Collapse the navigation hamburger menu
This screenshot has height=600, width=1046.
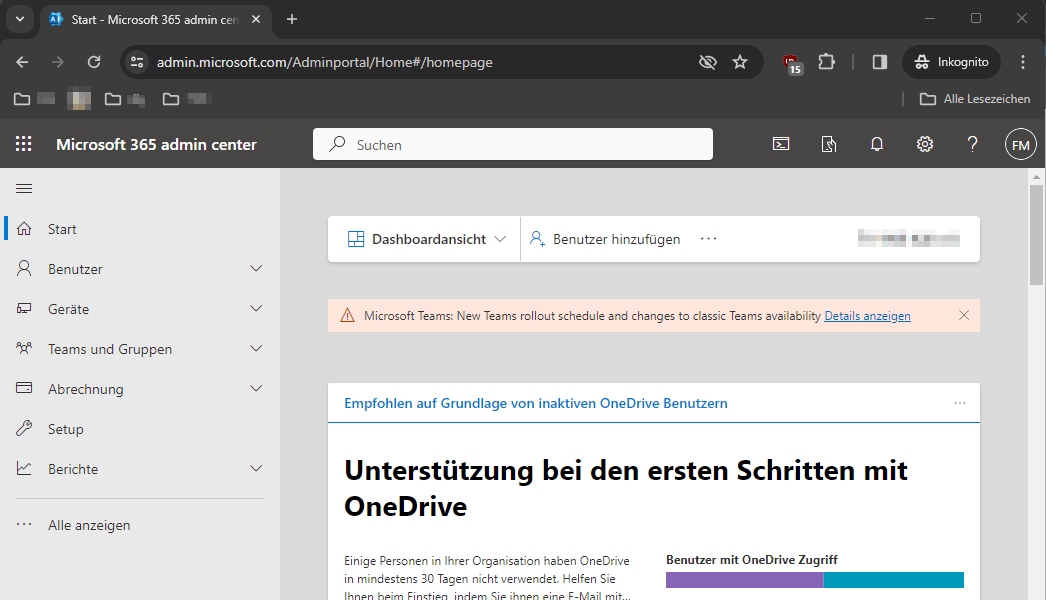(x=24, y=189)
